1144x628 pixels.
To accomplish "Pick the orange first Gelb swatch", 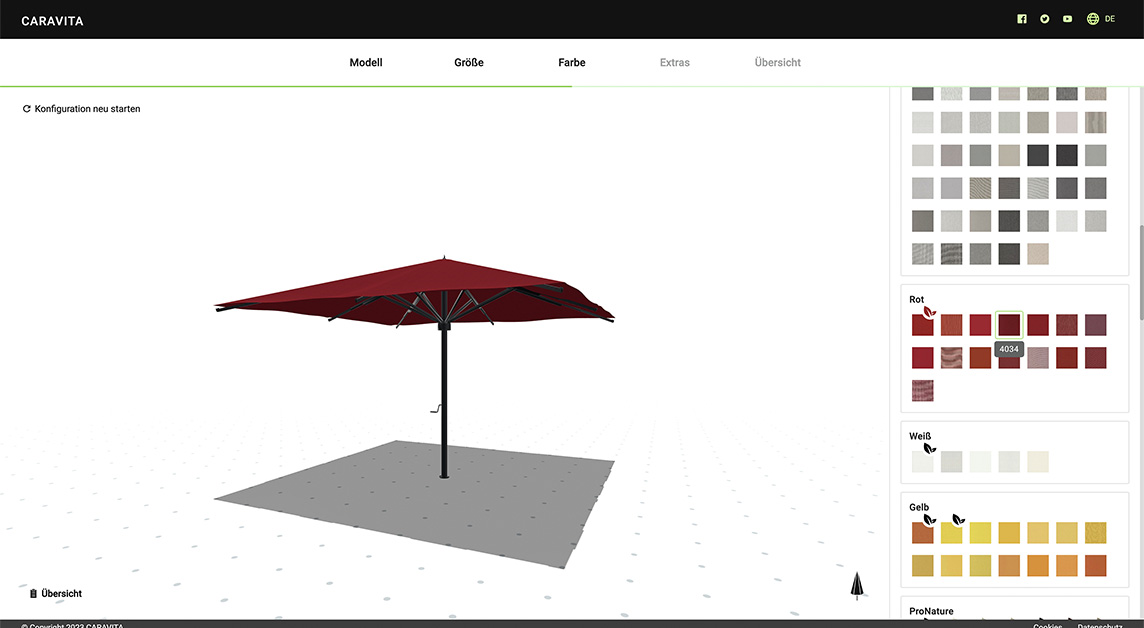I will (923, 532).
